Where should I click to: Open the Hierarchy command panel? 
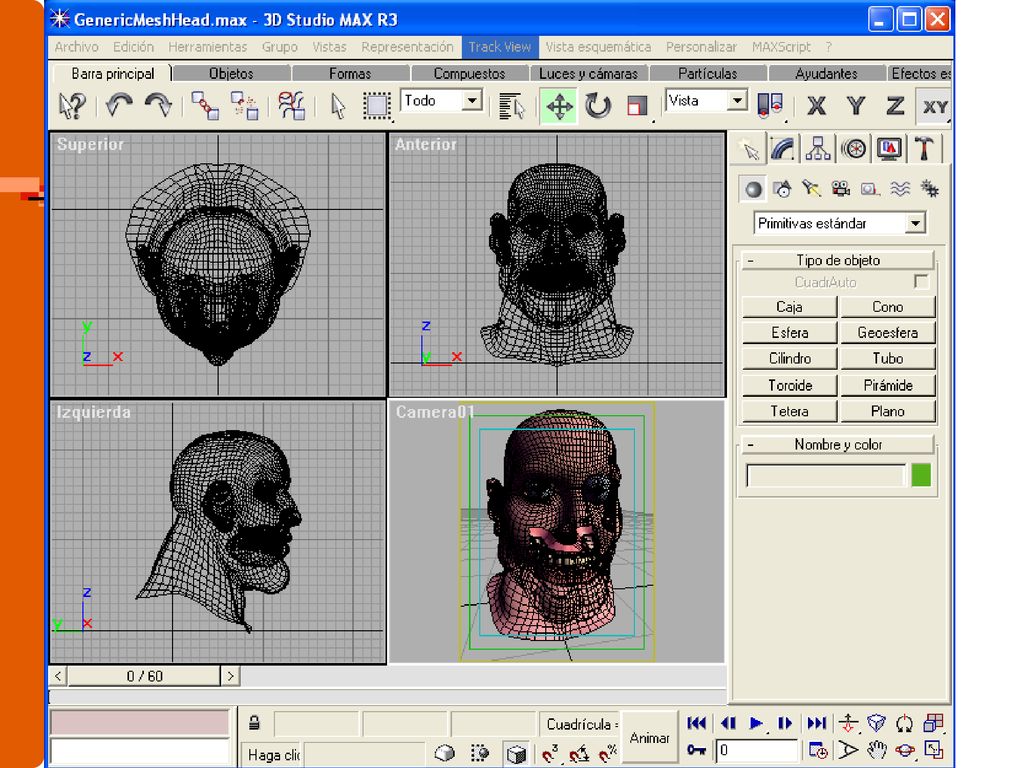click(x=818, y=150)
